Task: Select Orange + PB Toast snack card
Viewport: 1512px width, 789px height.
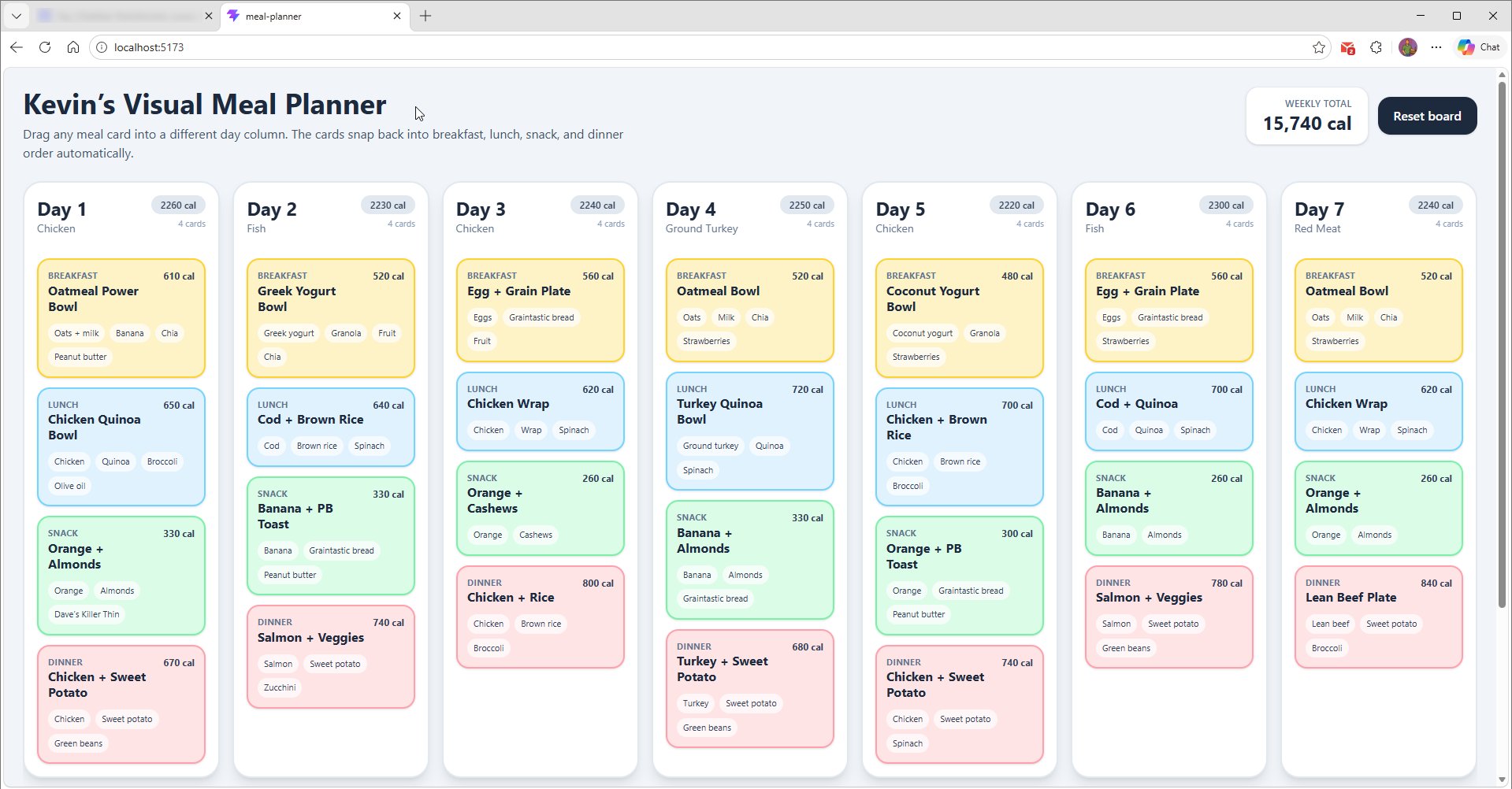Action: 960,576
